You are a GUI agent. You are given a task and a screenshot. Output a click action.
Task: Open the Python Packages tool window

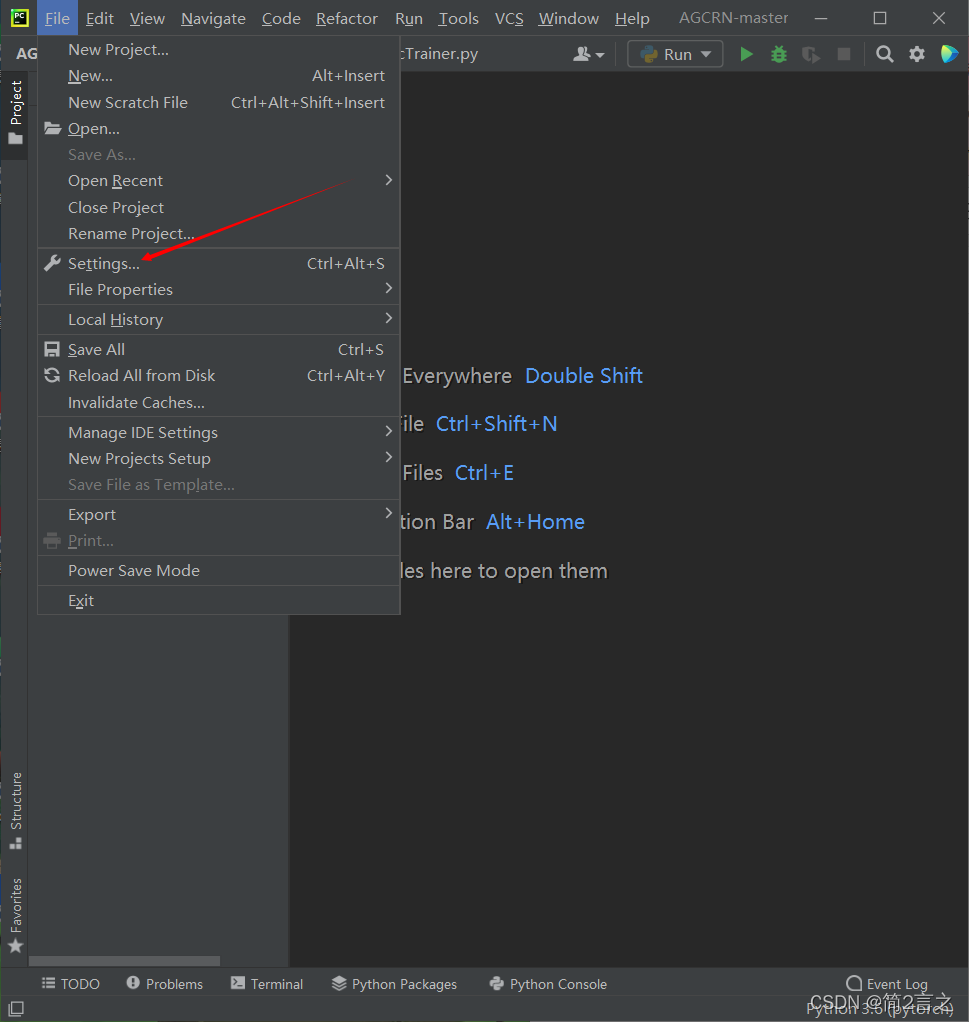394,984
